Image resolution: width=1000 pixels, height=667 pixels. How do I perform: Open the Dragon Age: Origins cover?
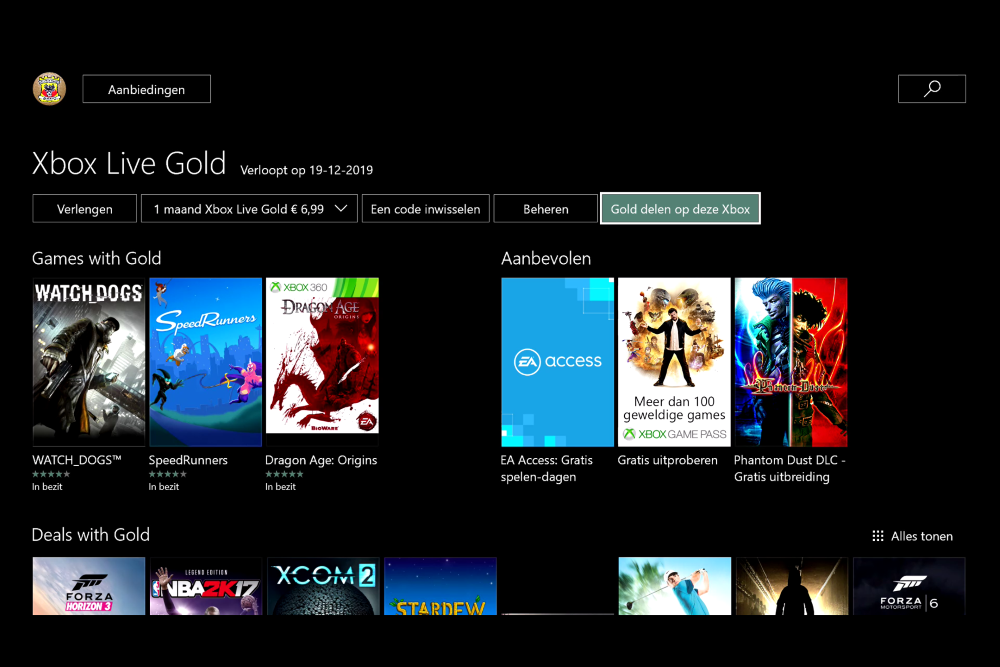[x=322, y=362]
